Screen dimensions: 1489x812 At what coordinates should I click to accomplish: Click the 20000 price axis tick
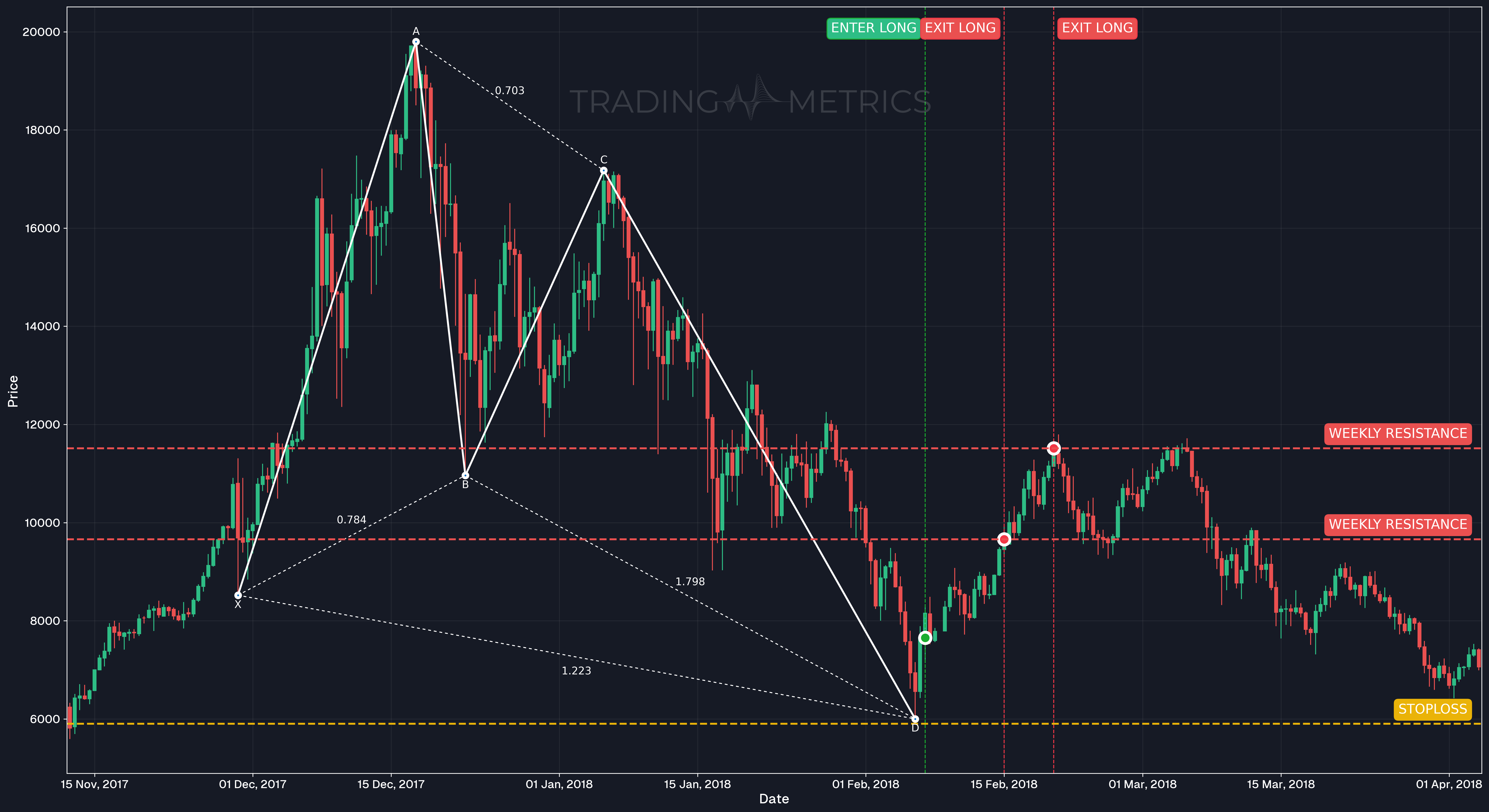point(41,32)
